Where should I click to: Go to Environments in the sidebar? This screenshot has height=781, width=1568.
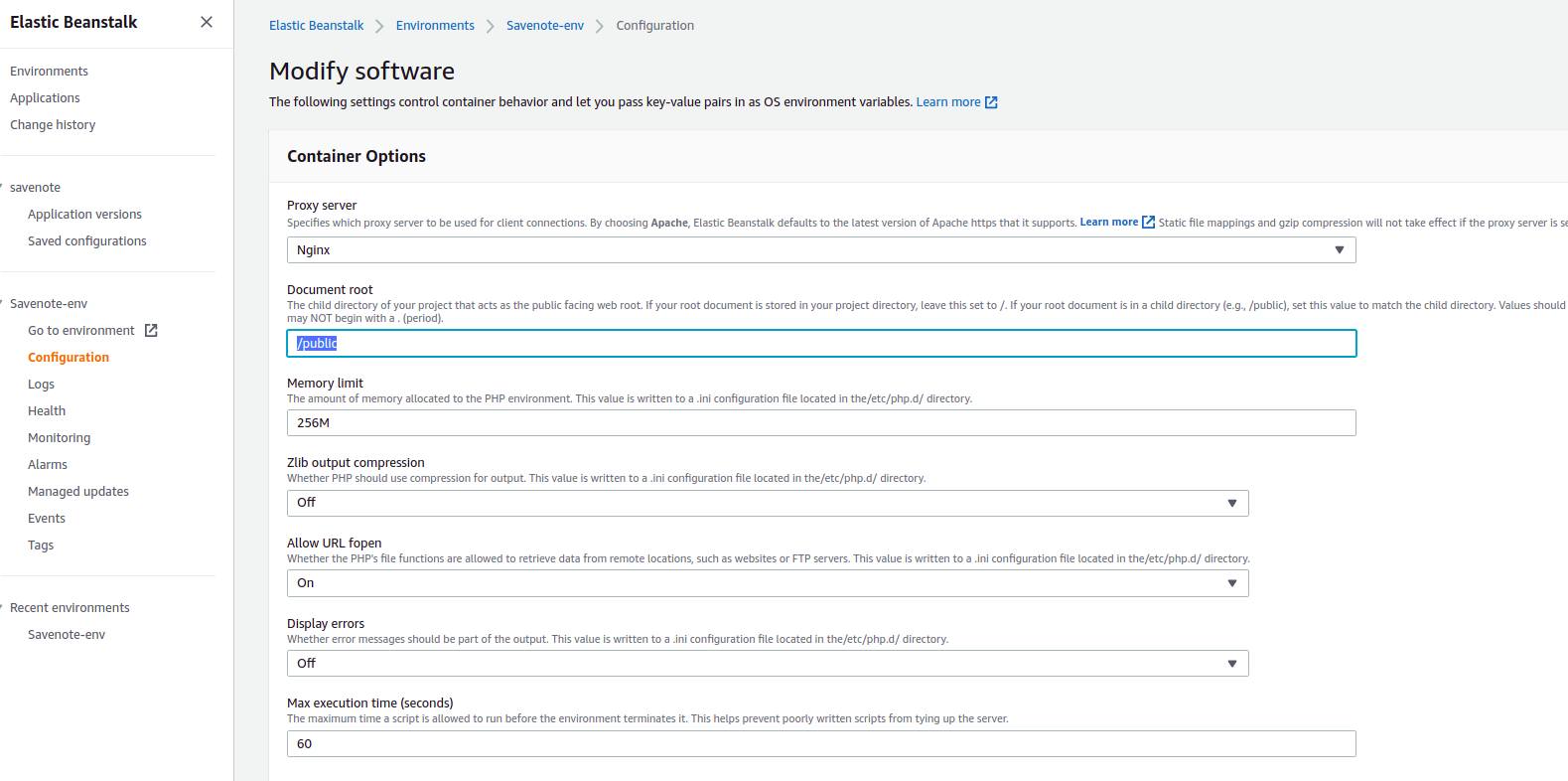(49, 72)
